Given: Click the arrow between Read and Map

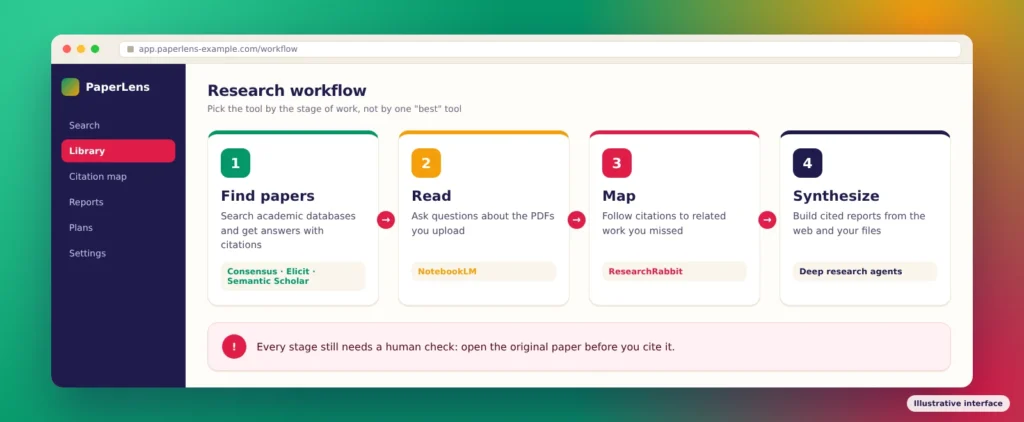Looking at the screenshot, I should (x=577, y=220).
